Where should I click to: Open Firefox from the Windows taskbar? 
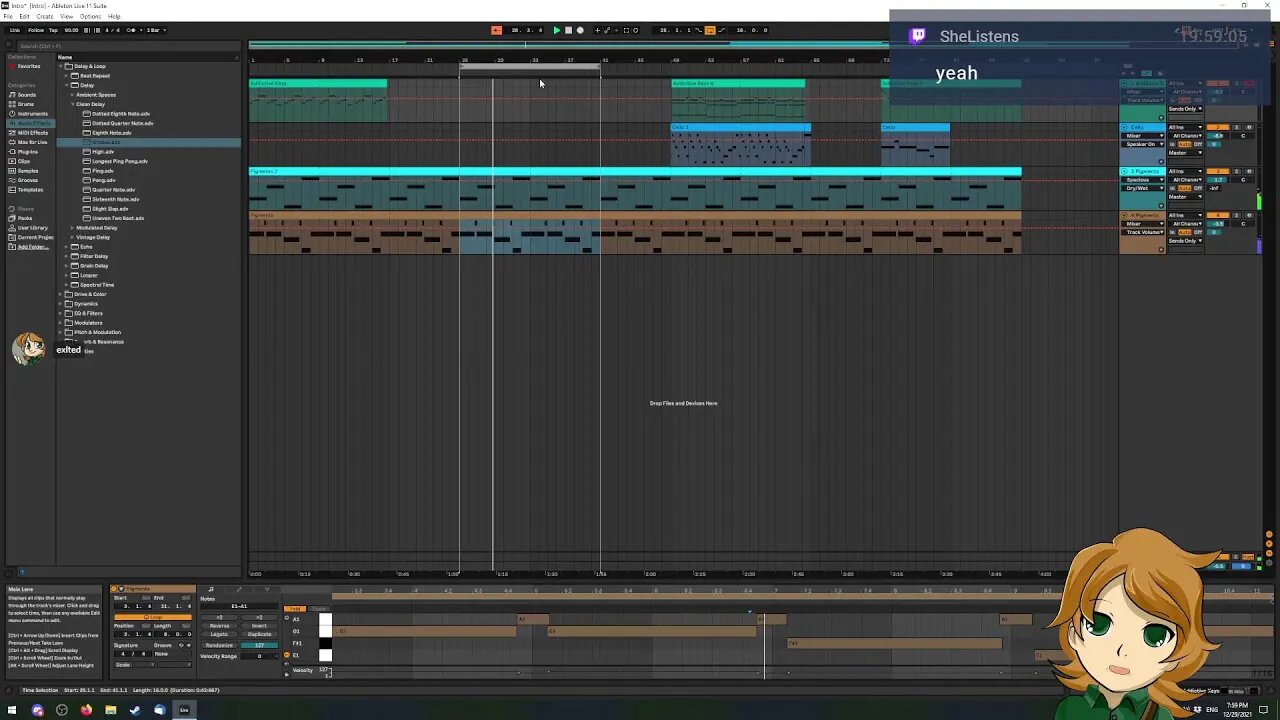click(x=86, y=710)
